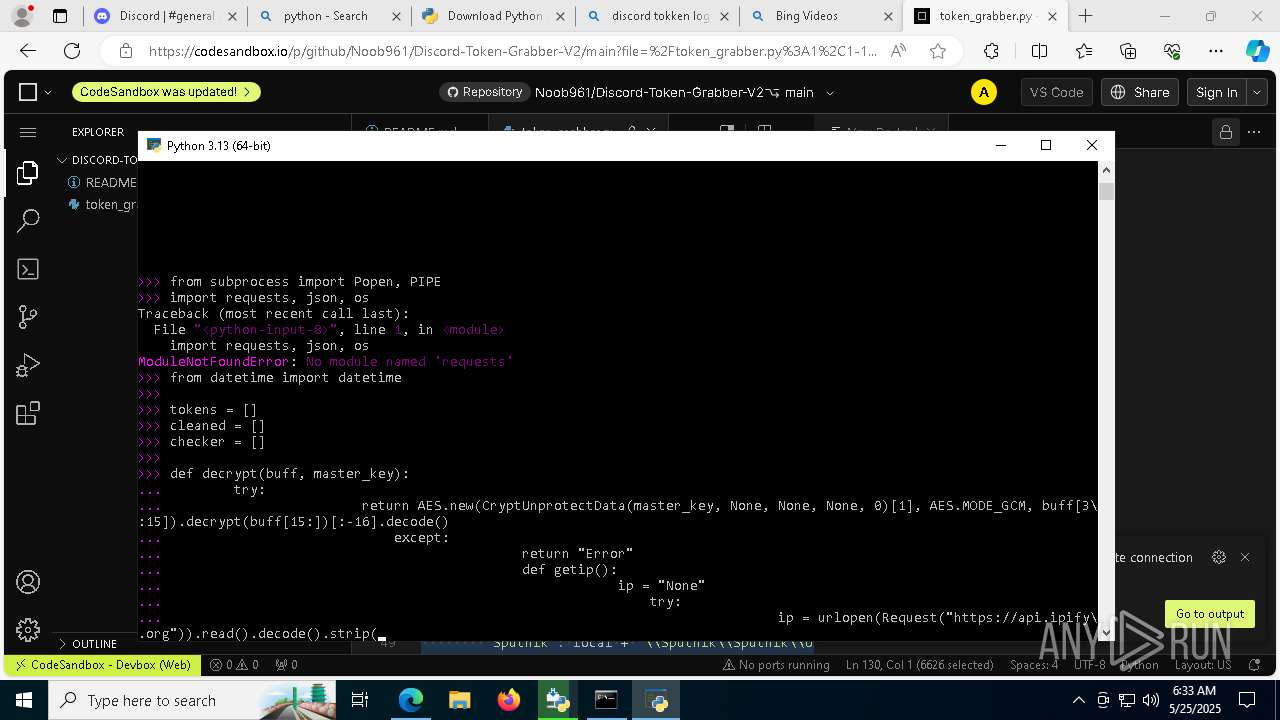The image size is (1280, 720).
Task: Open Firefox from taskbar
Action: 509,700
